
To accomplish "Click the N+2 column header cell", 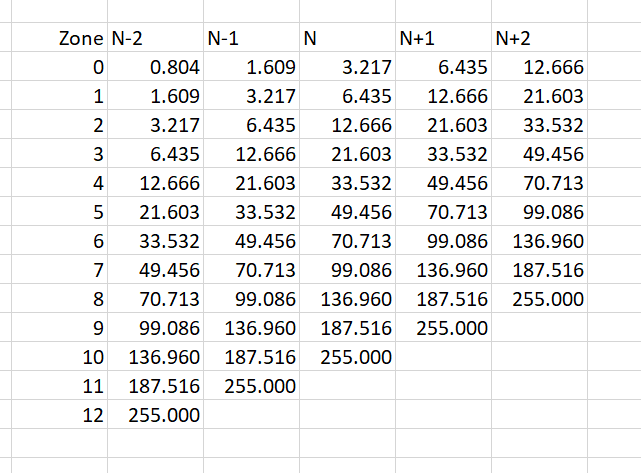I will point(540,37).
